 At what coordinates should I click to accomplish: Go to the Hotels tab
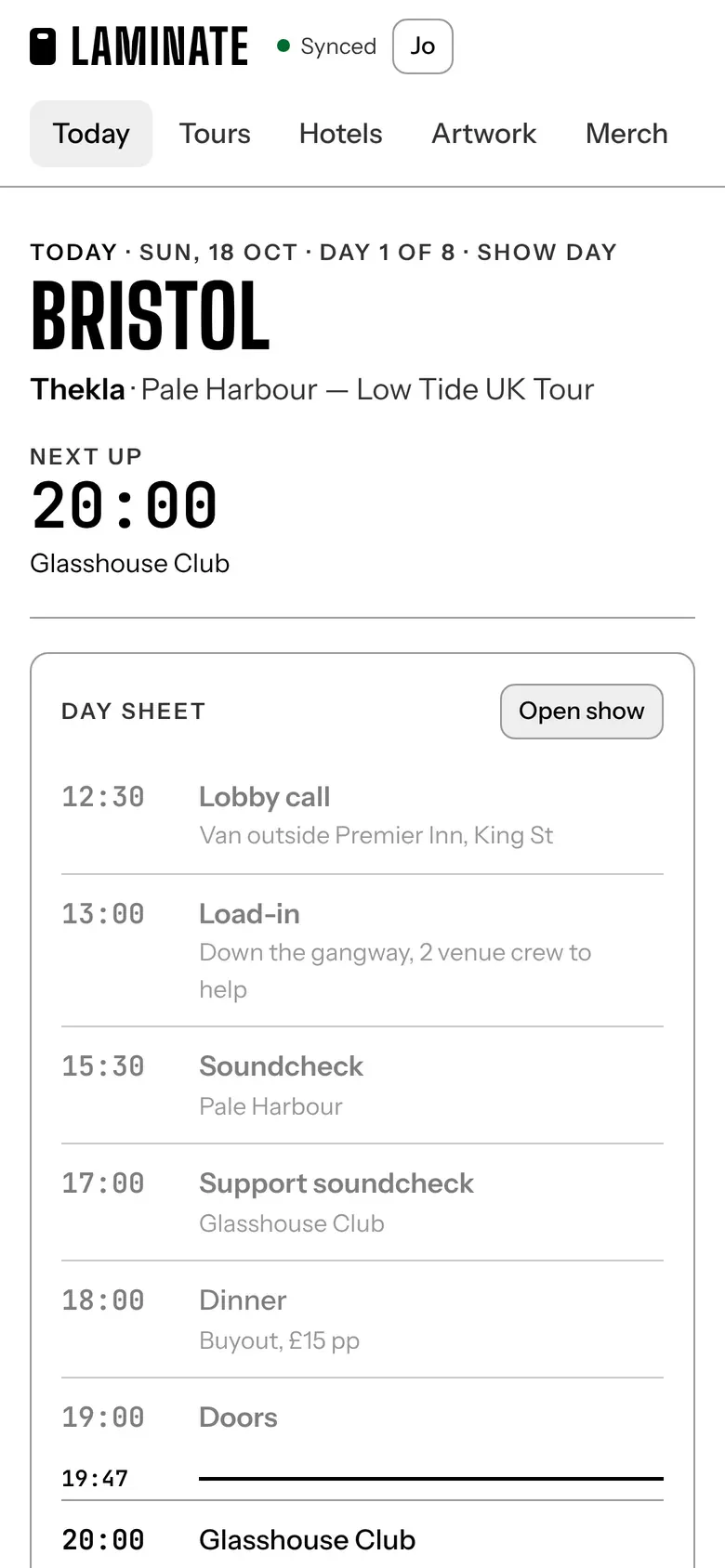[341, 134]
